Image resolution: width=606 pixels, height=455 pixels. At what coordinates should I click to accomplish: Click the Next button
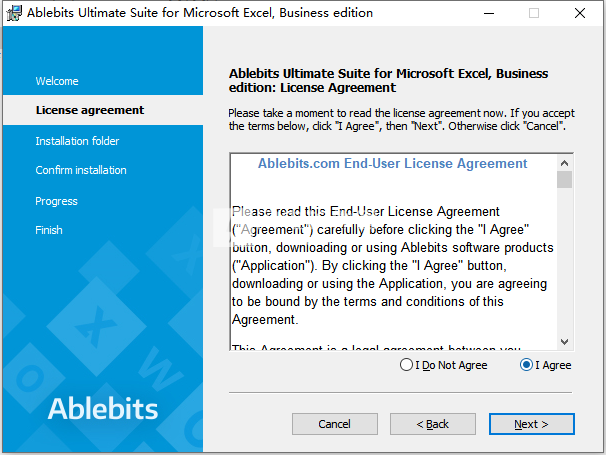pyautogui.click(x=531, y=424)
